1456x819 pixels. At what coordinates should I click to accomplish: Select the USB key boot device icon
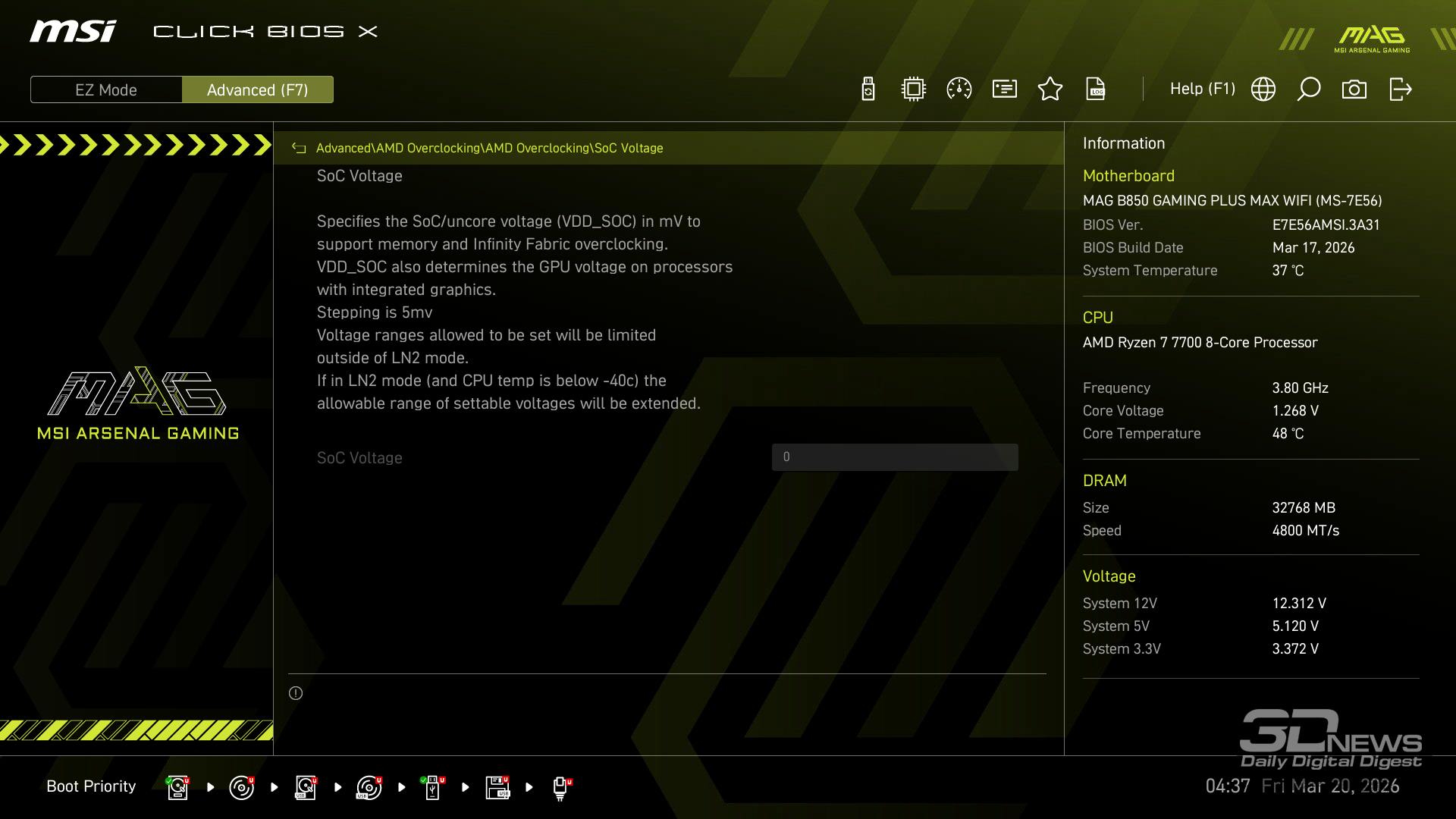point(433,787)
